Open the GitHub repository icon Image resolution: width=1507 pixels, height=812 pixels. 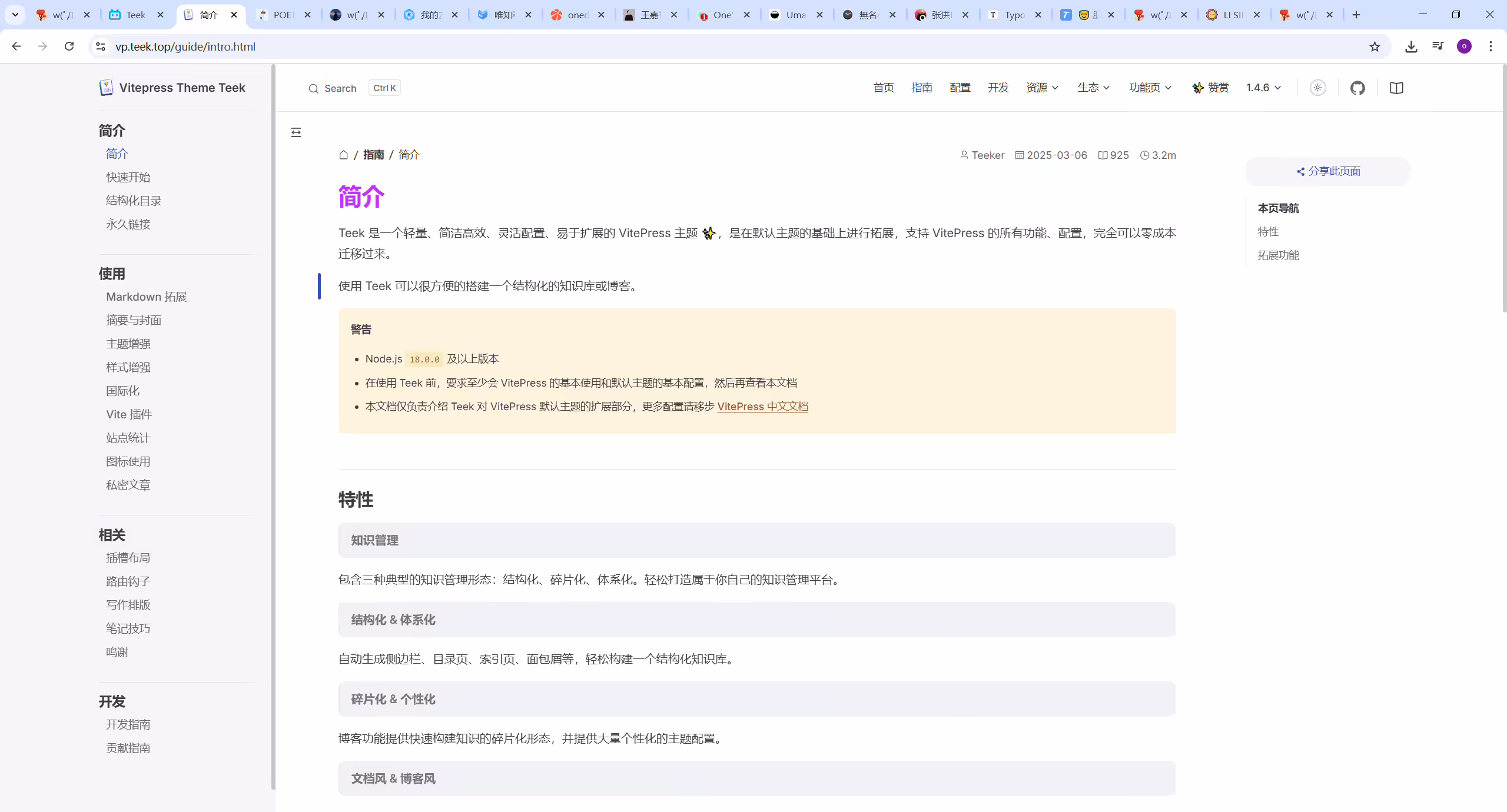pos(1357,88)
